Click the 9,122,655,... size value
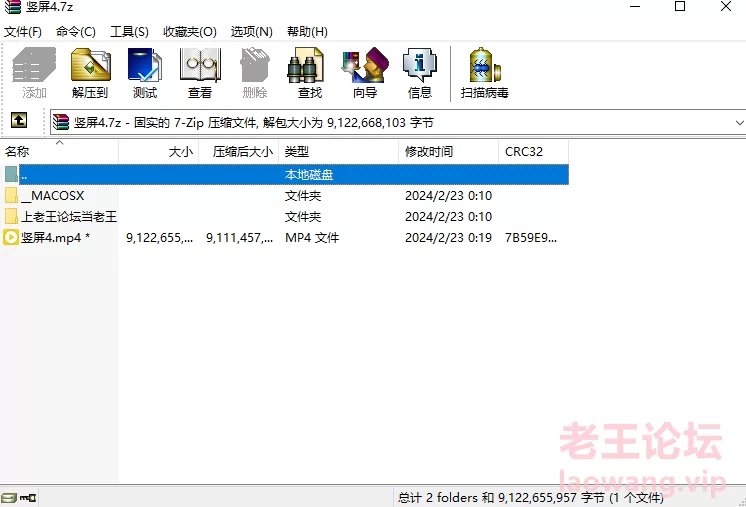This screenshot has height=507, width=746. click(x=159, y=237)
